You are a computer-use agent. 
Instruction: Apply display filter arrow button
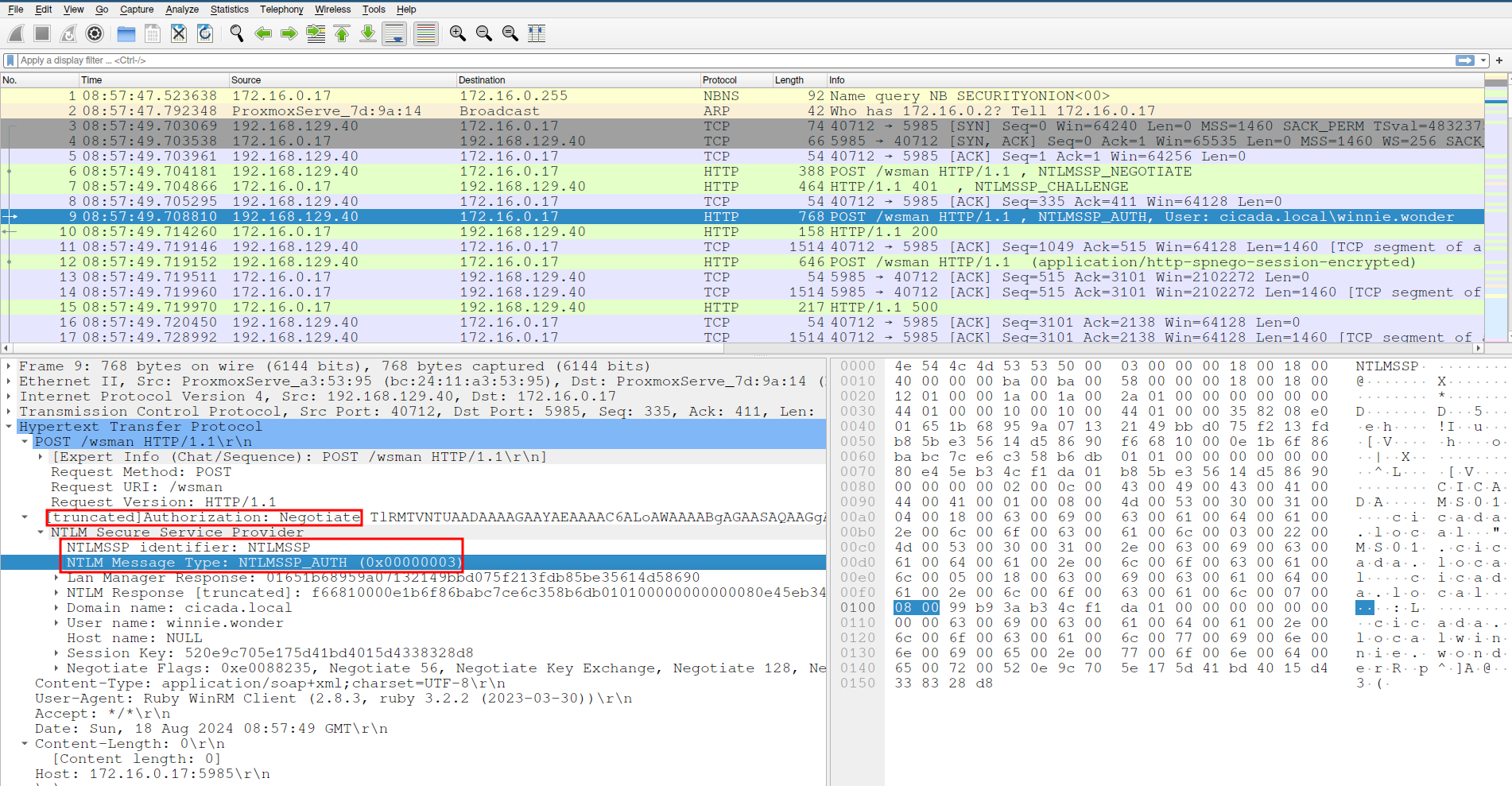(1464, 60)
